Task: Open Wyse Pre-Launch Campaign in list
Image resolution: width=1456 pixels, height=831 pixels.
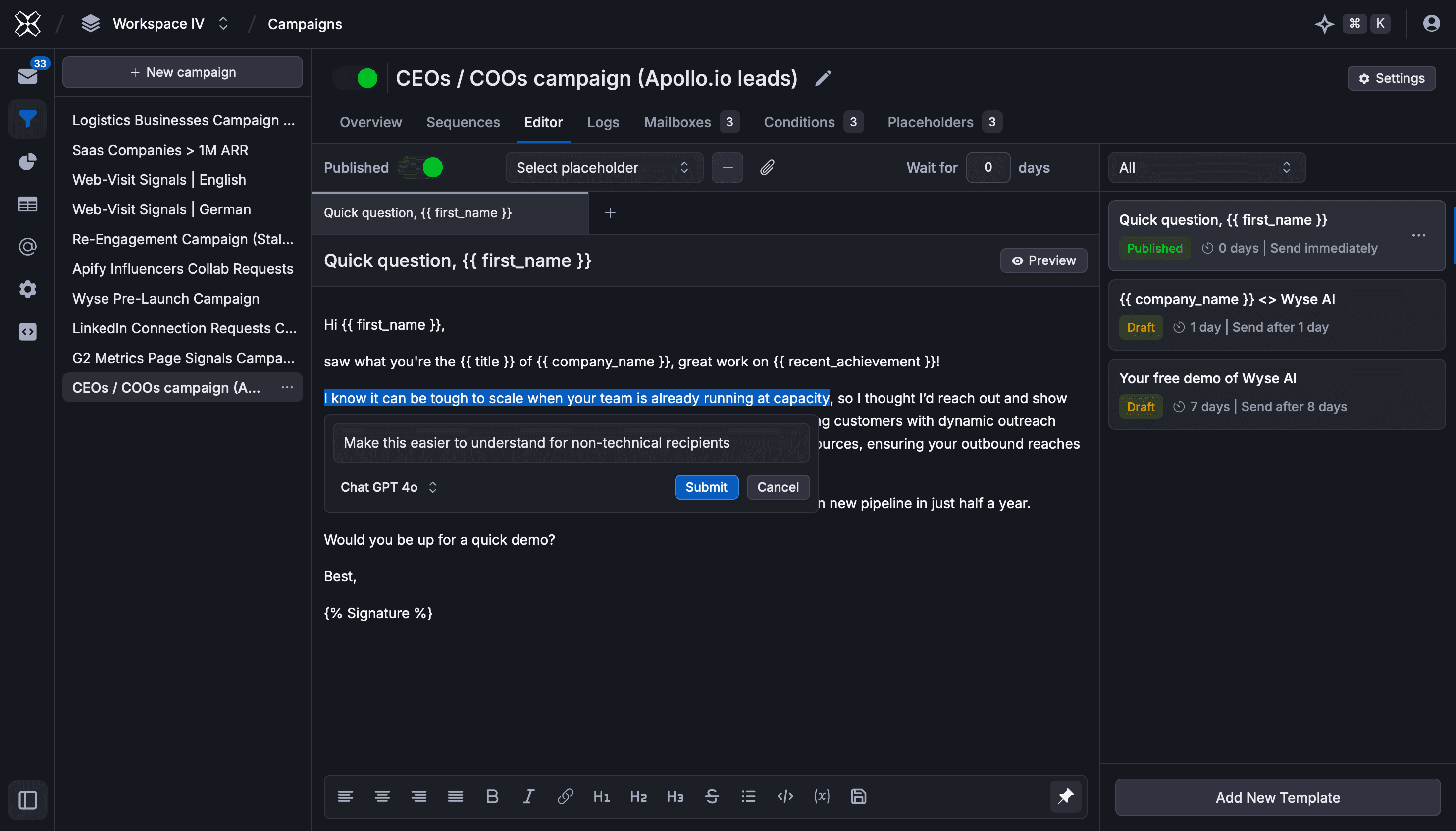Action: coord(165,299)
